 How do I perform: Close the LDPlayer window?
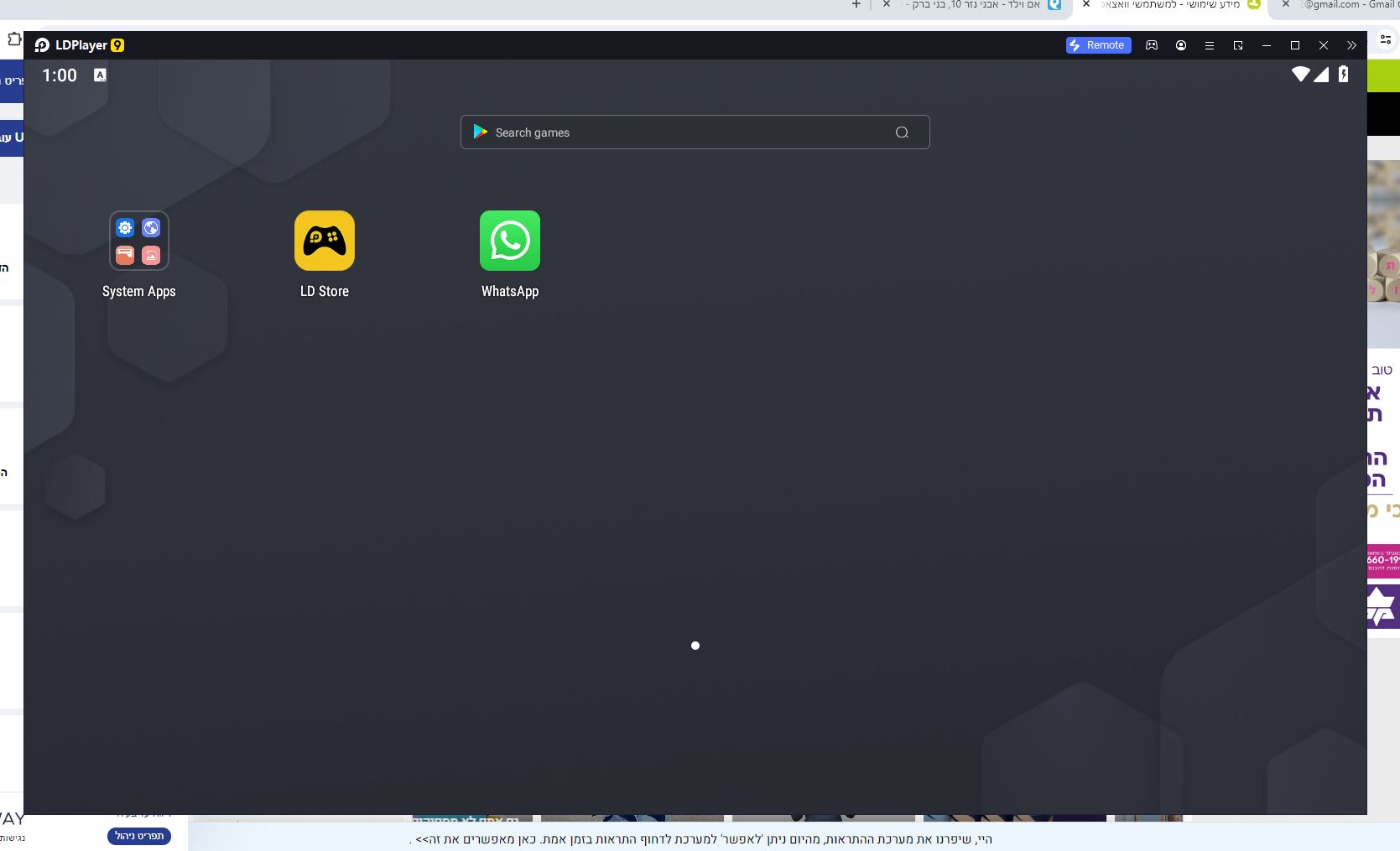click(1324, 45)
